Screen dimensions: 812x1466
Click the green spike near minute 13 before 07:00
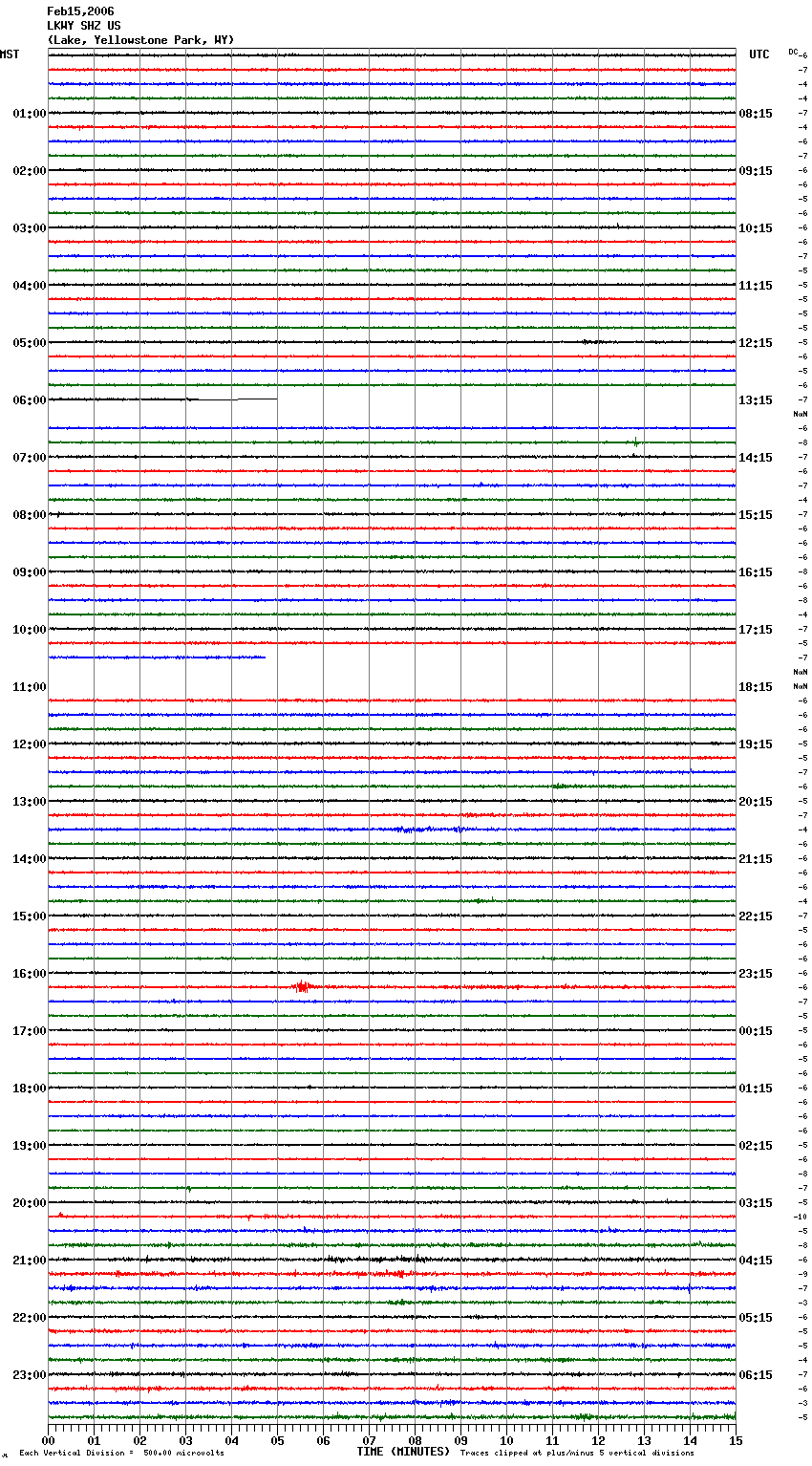tap(635, 442)
